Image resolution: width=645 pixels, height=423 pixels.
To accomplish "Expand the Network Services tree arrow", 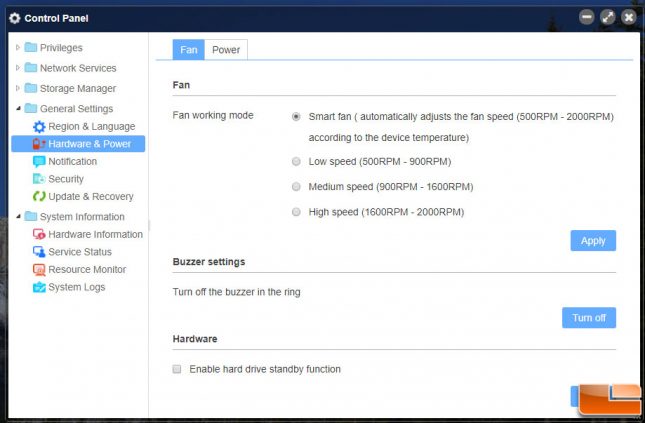I will tap(18, 67).
